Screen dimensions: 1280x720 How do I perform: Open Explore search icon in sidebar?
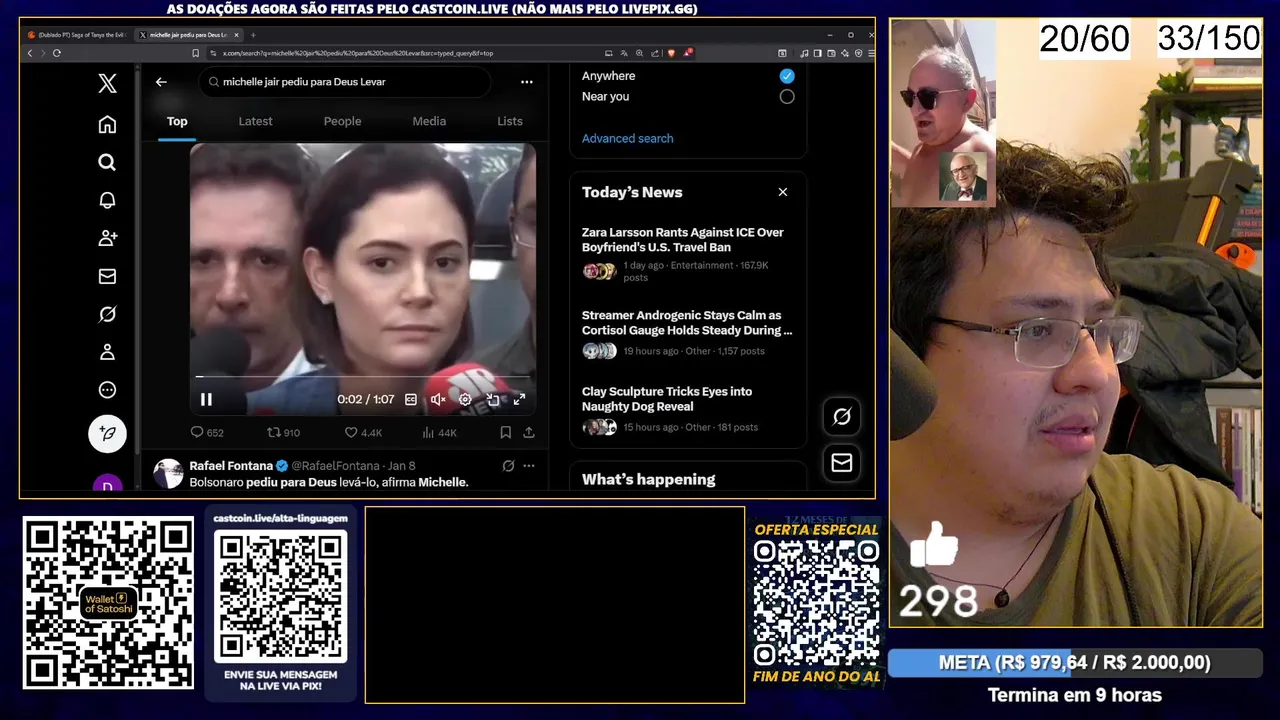[x=107, y=162]
